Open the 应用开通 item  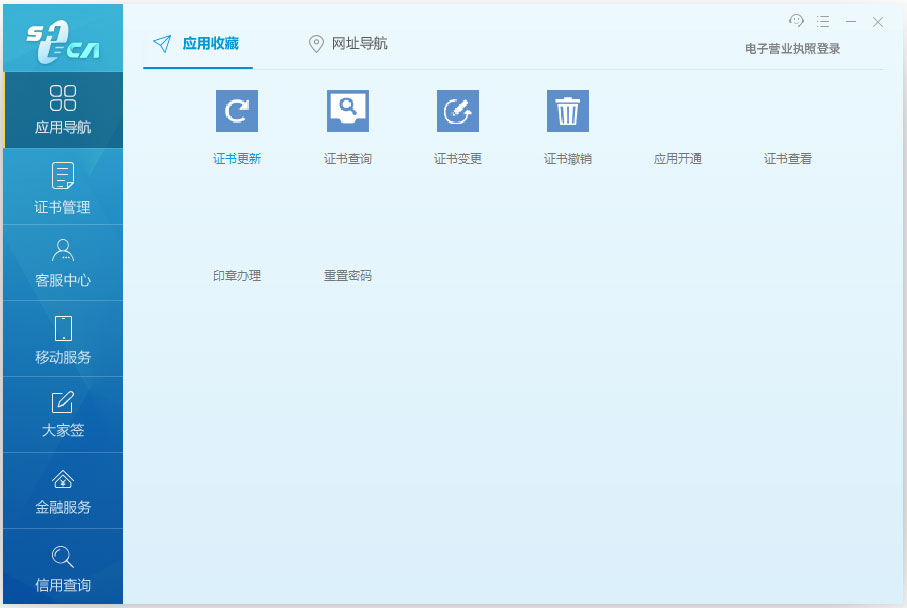point(677,159)
